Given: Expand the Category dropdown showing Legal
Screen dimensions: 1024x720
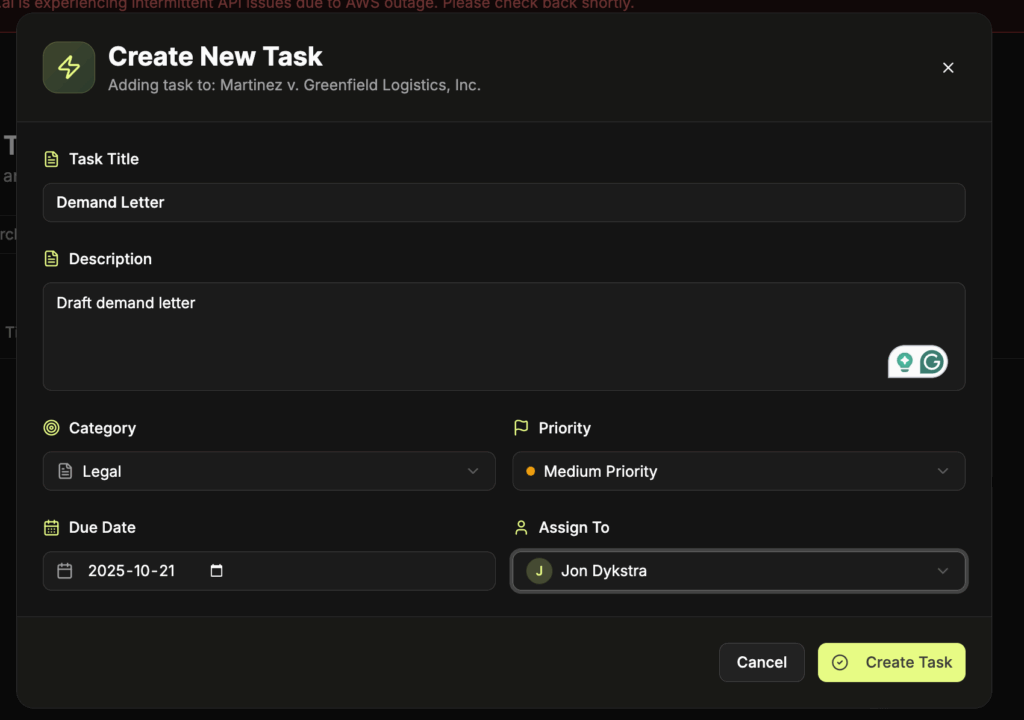Looking at the screenshot, I should pyautogui.click(x=268, y=470).
